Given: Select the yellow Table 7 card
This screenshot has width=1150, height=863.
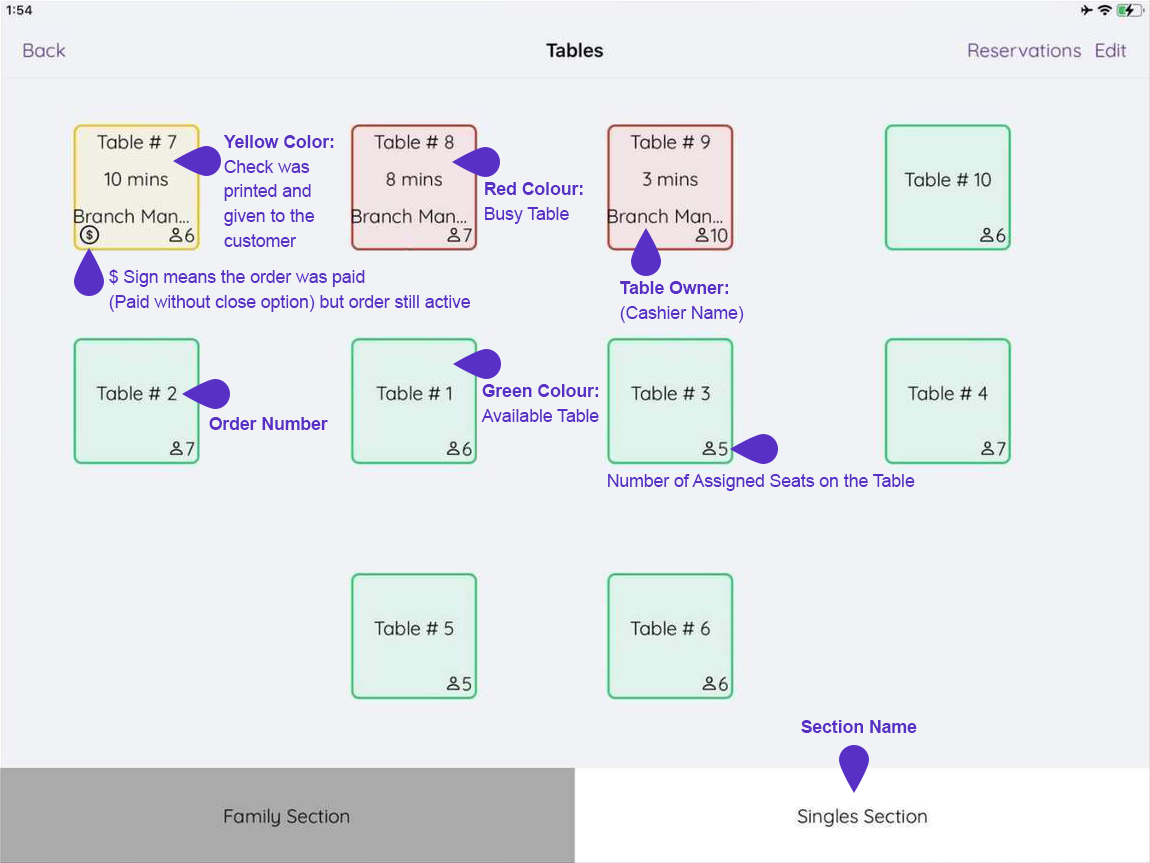Looking at the screenshot, I should click(136, 187).
